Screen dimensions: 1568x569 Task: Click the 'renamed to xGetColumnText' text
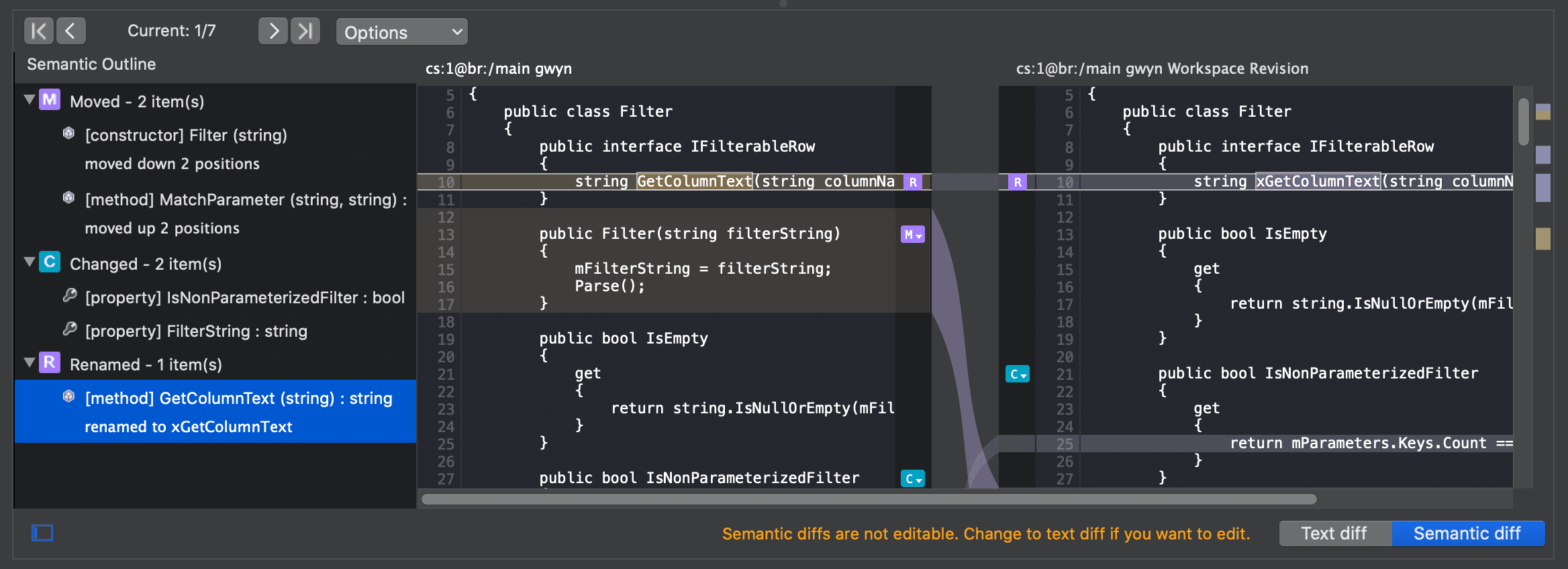coord(188,427)
